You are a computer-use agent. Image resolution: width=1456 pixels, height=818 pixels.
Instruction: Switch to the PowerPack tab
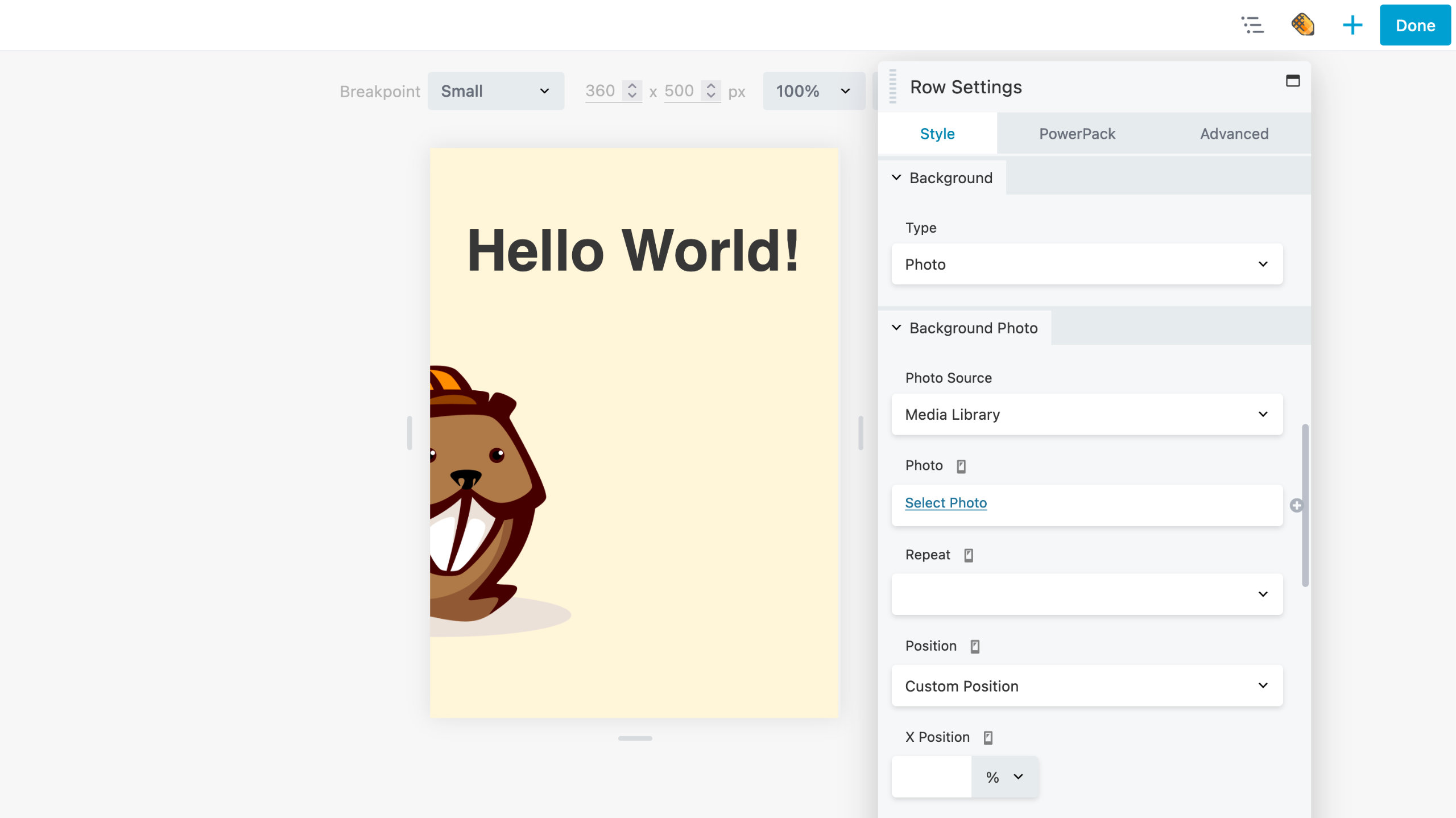1077,134
